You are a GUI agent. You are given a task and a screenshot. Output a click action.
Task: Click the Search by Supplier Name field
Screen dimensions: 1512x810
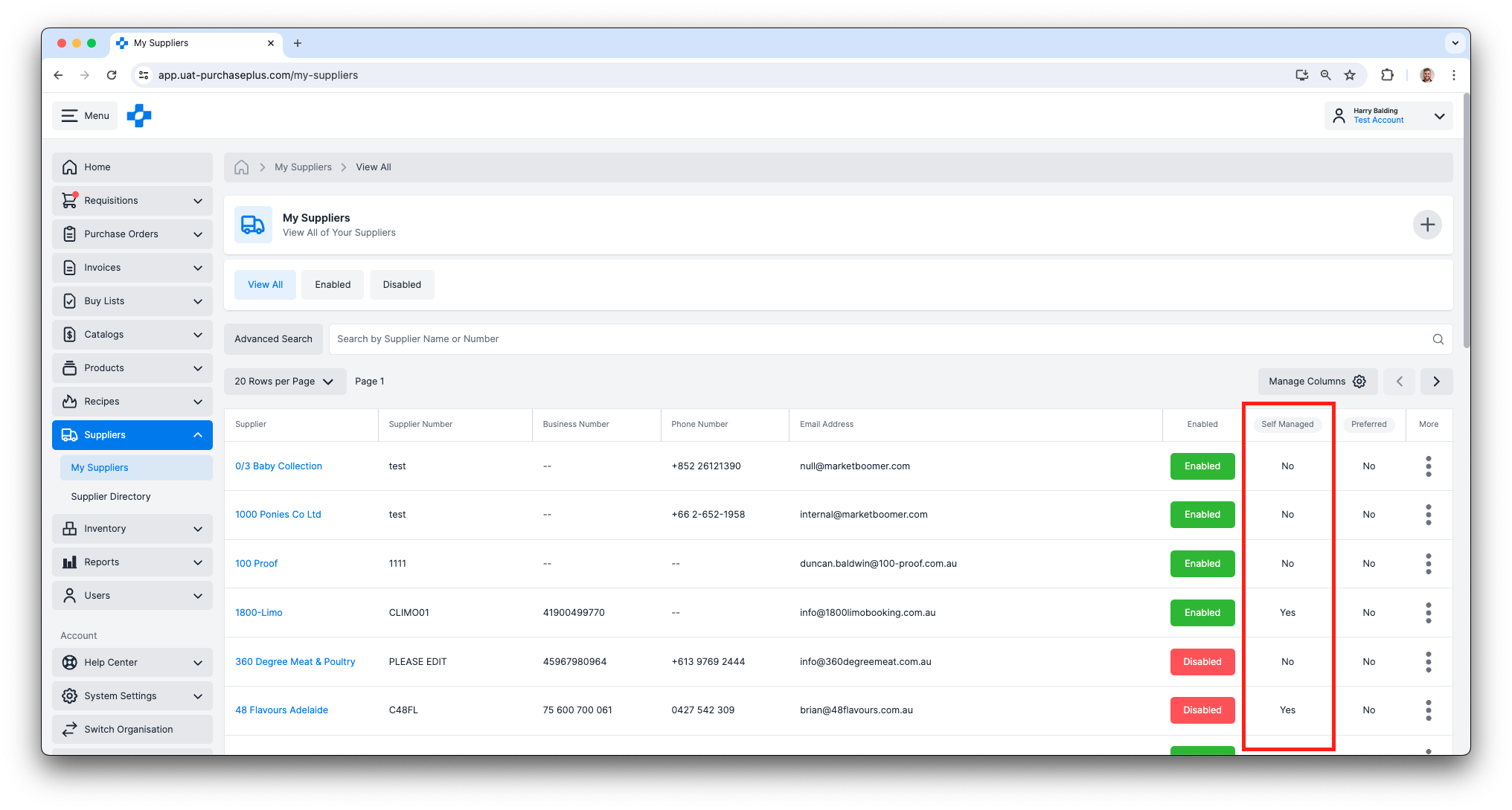pos(878,339)
